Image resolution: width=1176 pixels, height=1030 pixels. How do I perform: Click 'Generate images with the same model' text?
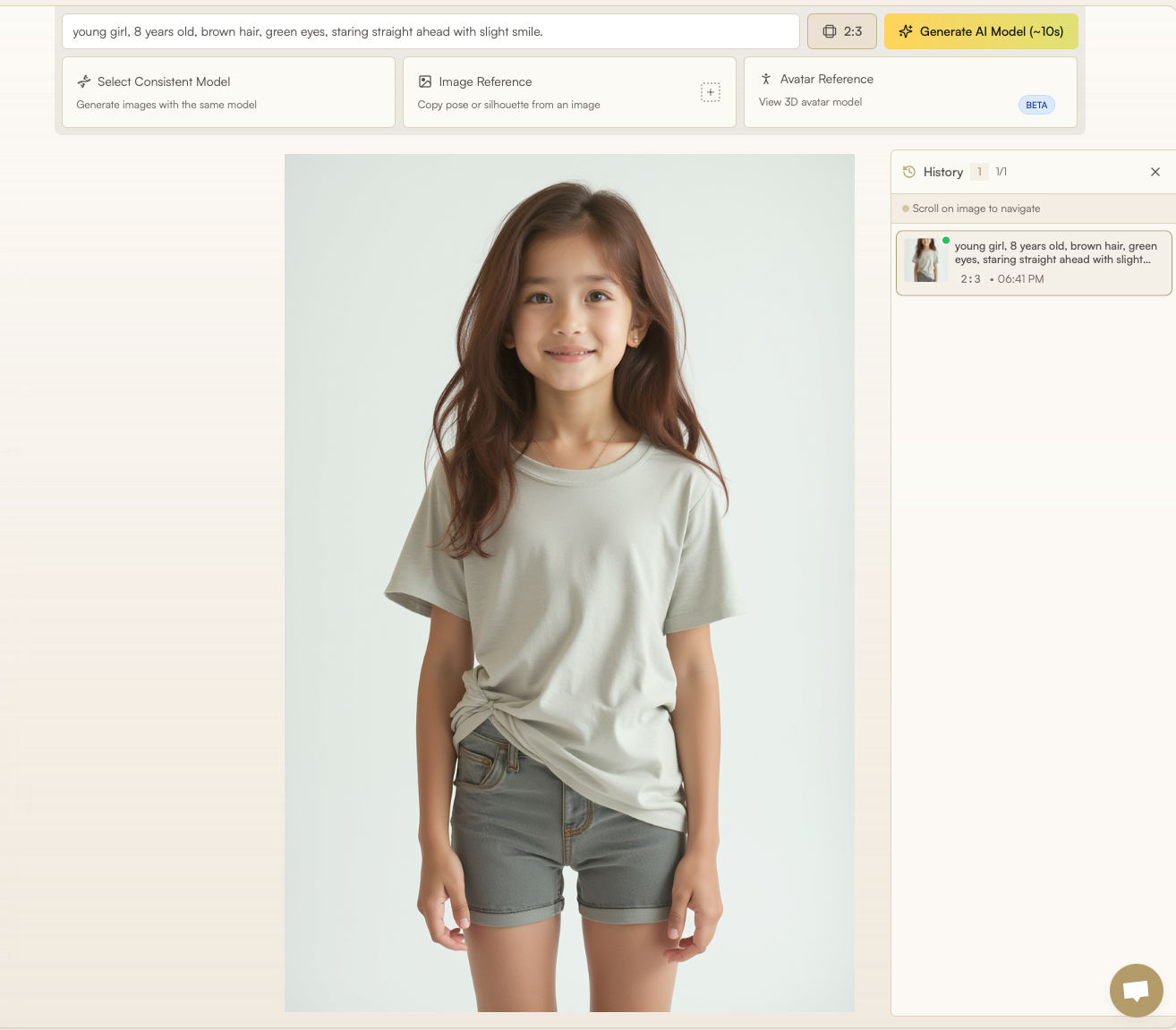166,105
